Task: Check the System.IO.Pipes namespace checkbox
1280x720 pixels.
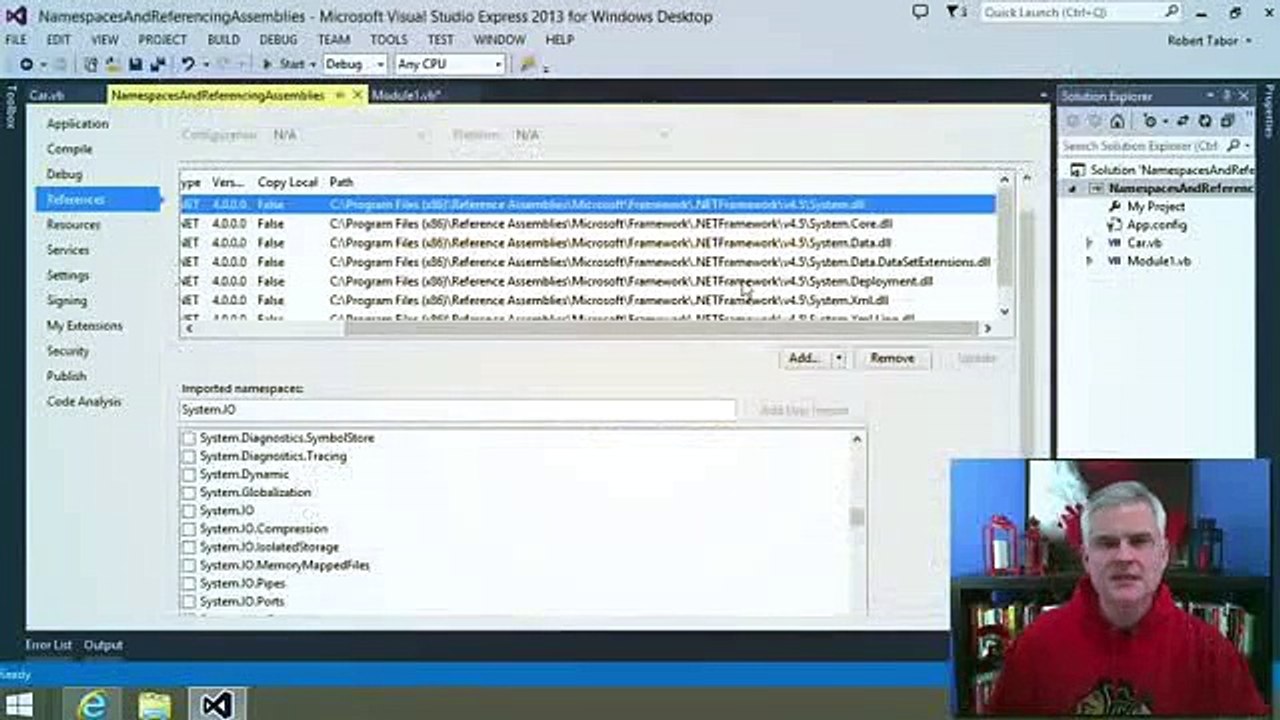Action: click(188, 583)
